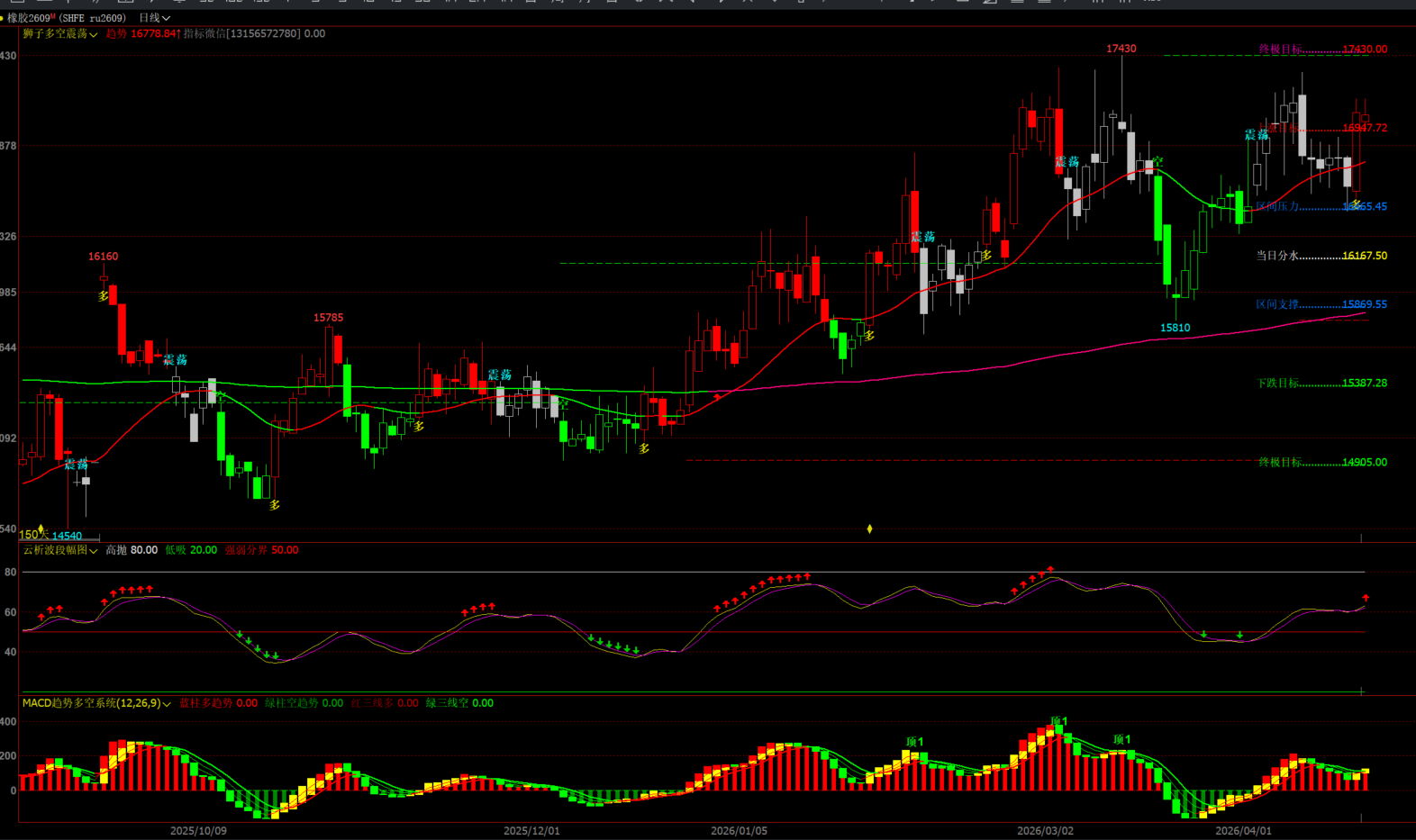Click the 空 signal after the 17430 peak
1416x840 pixels.
point(1157,162)
